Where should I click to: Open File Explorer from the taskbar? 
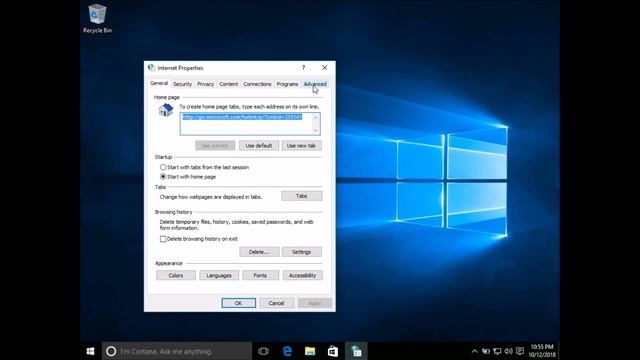tap(310, 351)
